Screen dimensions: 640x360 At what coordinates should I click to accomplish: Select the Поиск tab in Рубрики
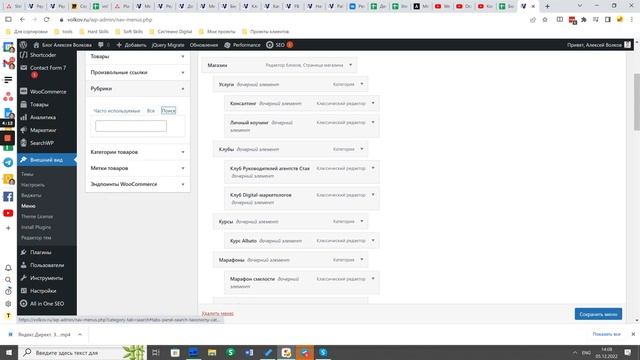coord(168,111)
